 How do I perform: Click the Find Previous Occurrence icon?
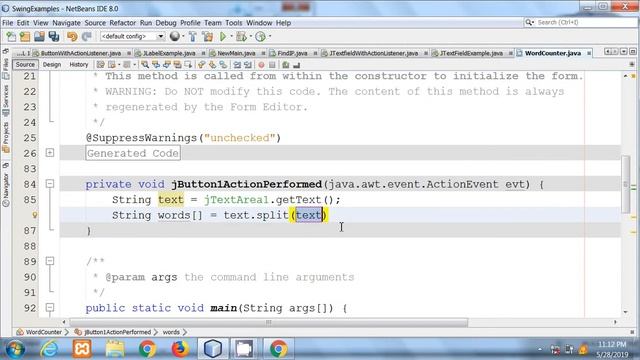(156, 64)
